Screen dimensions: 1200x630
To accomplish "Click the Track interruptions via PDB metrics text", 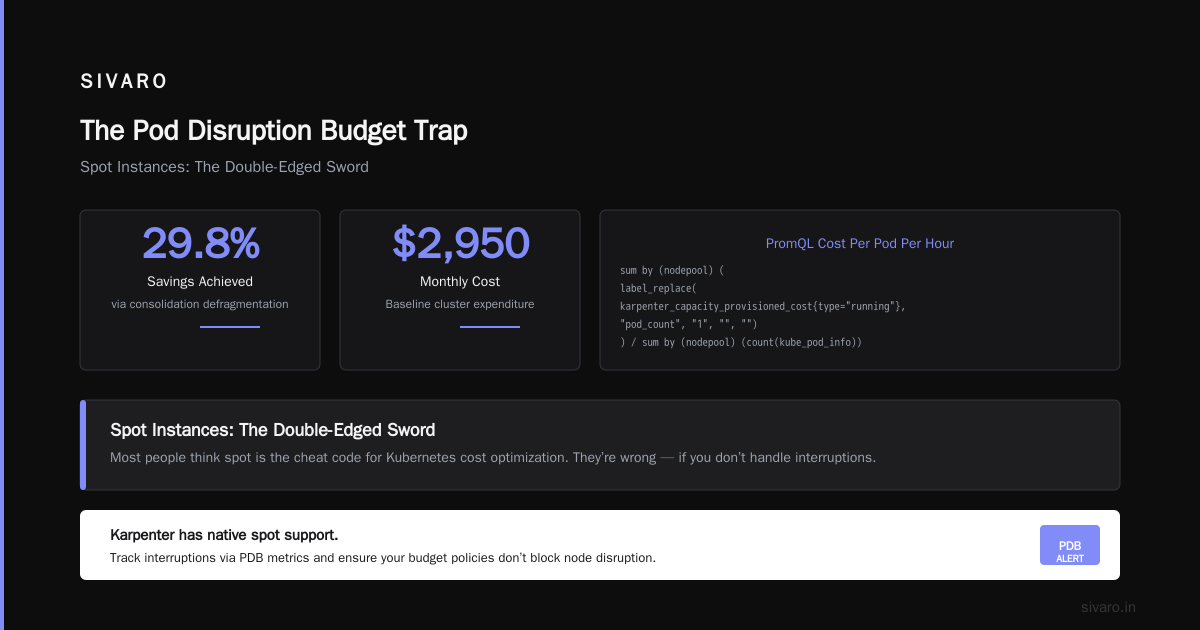I will point(383,557).
